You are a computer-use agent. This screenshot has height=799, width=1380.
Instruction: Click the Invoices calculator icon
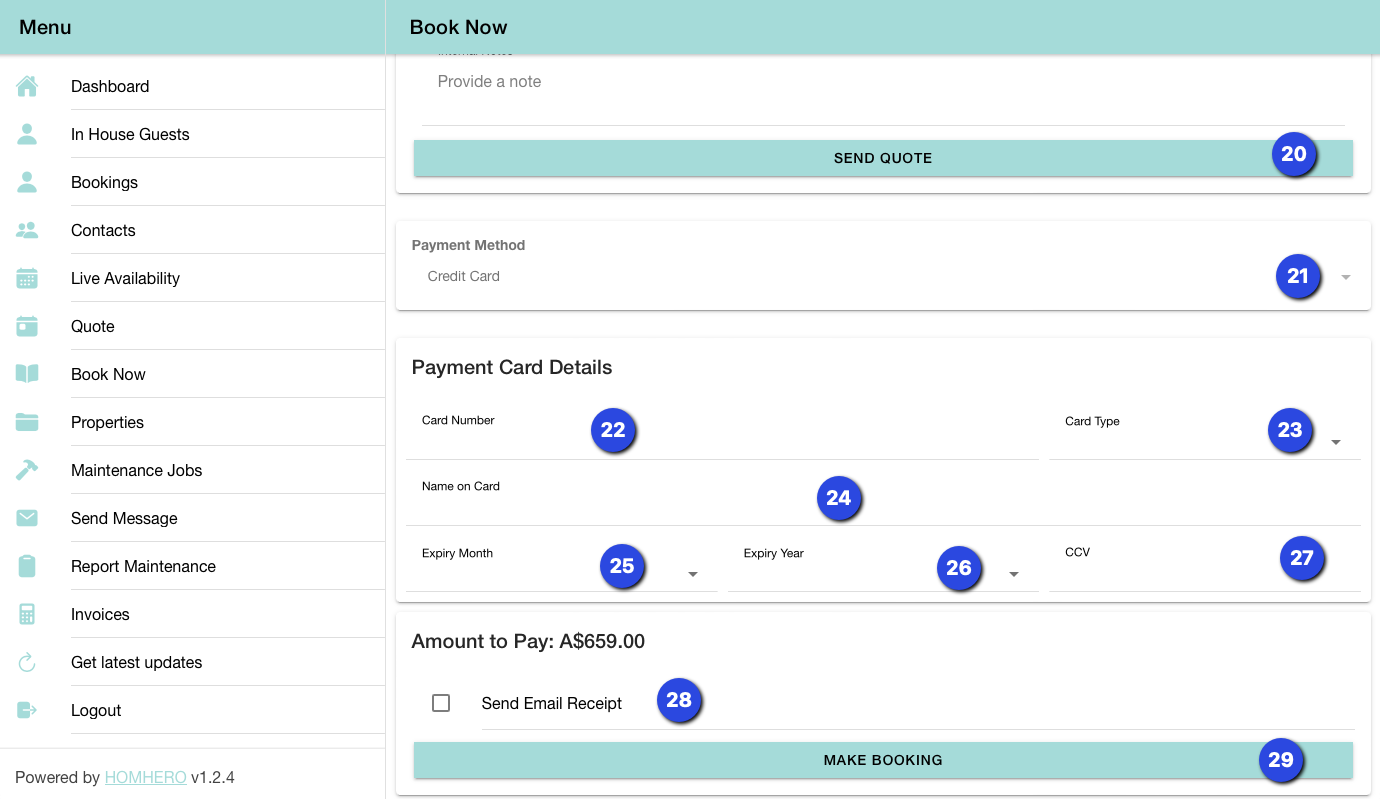(x=27, y=614)
